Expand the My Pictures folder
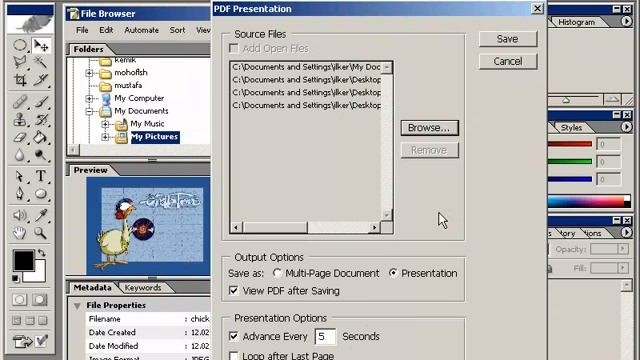 coord(105,137)
